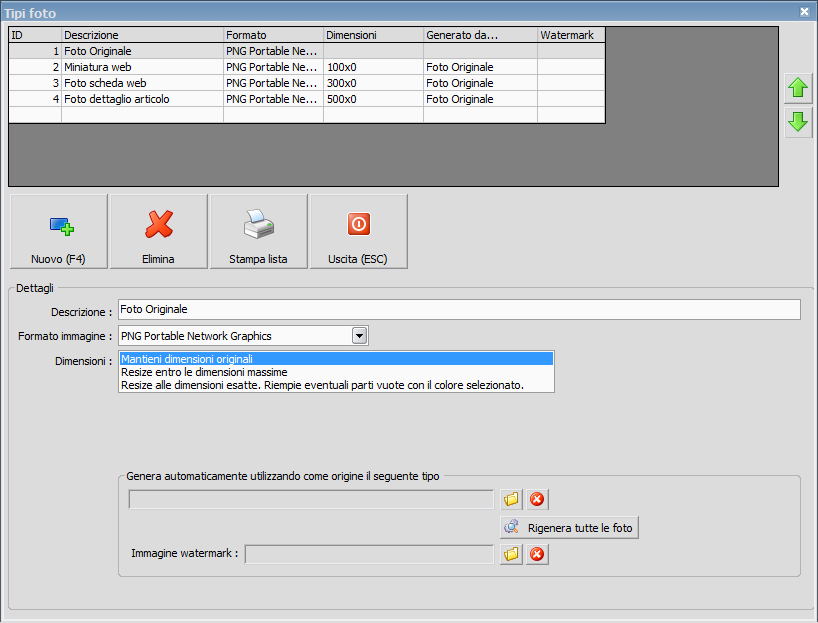The height and width of the screenshot is (623, 818).
Task: Remove the watermark image selection
Action: [x=537, y=554]
